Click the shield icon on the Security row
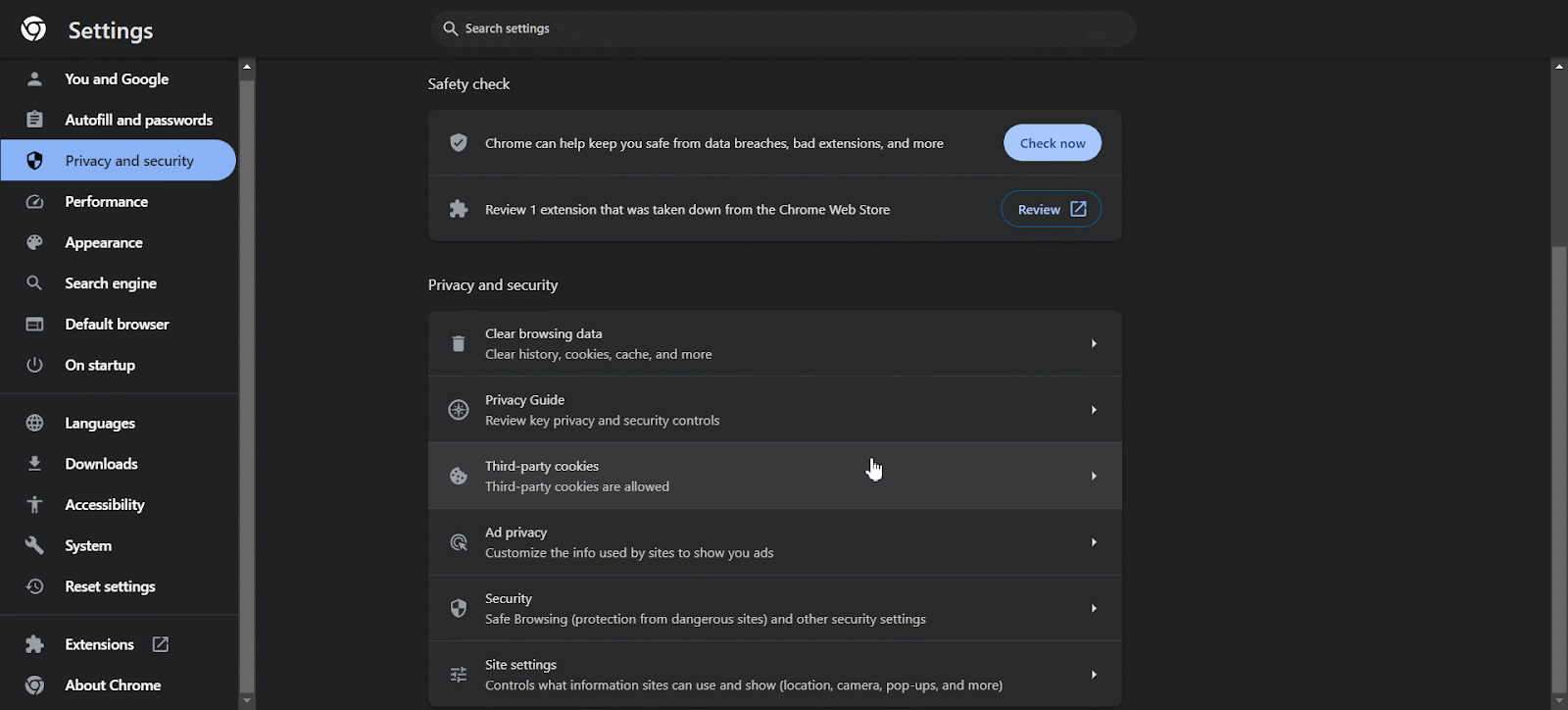This screenshot has height=710, width=1568. [x=458, y=608]
